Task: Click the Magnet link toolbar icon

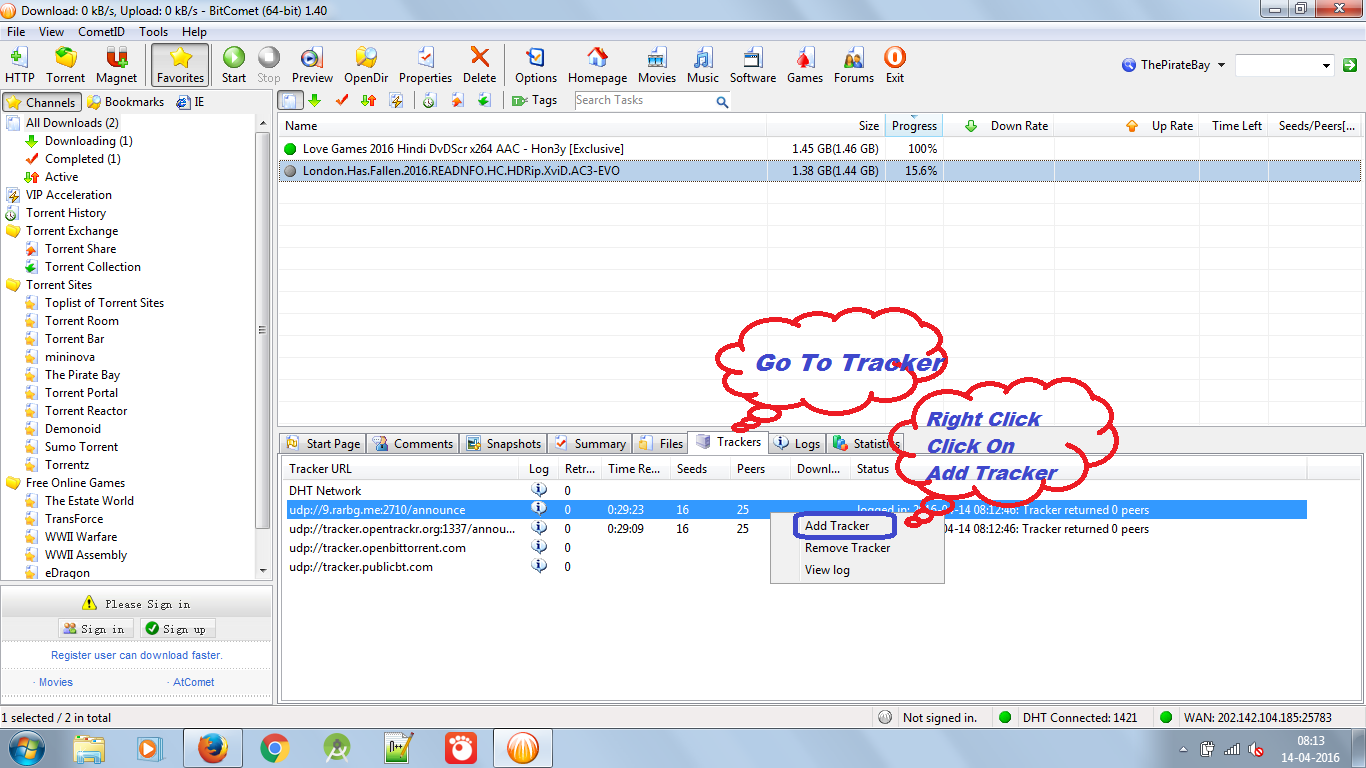Action: (x=117, y=65)
